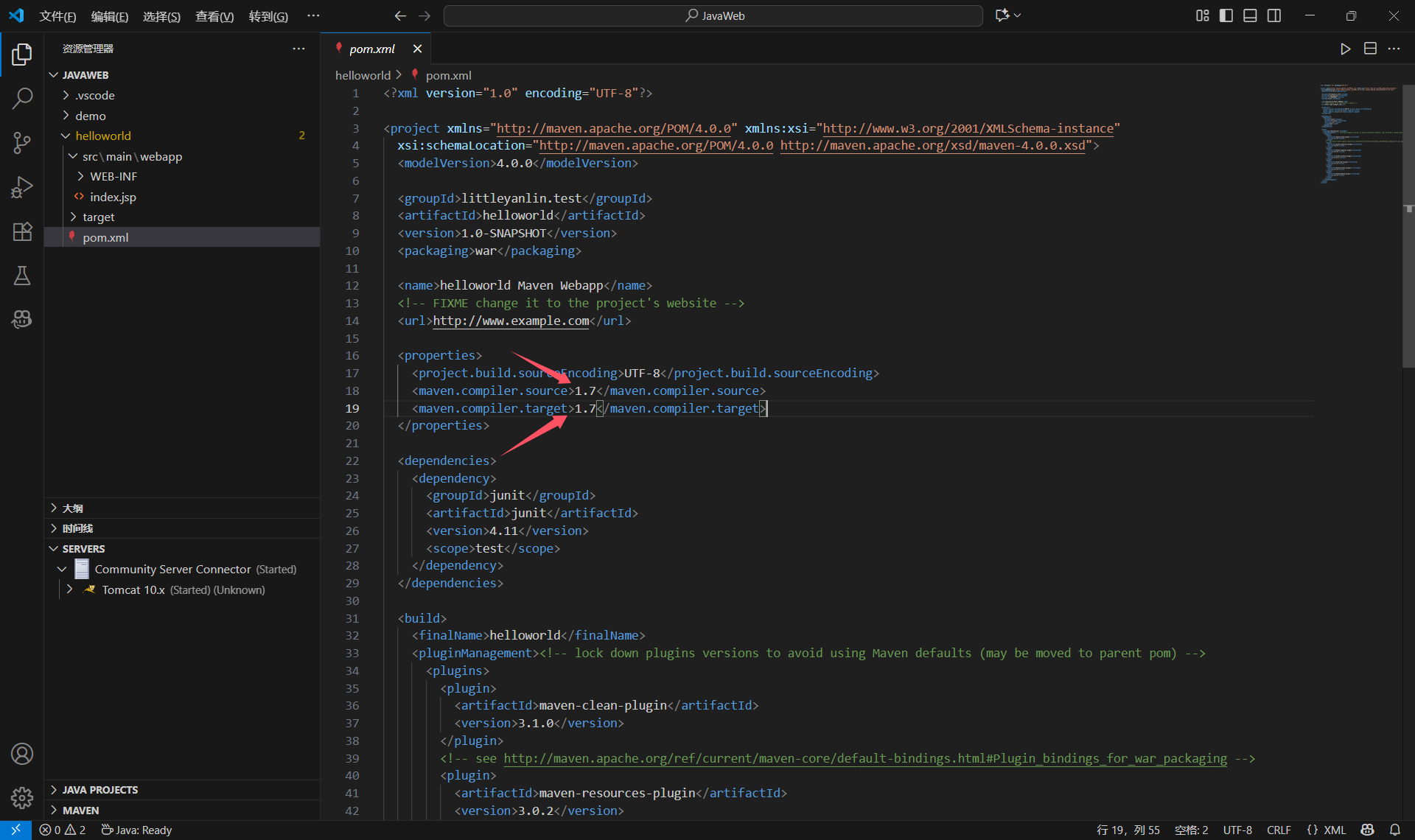Select the pom.xml editor tab
Viewport: 1415px width, 840px height.
[x=372, y=49]
